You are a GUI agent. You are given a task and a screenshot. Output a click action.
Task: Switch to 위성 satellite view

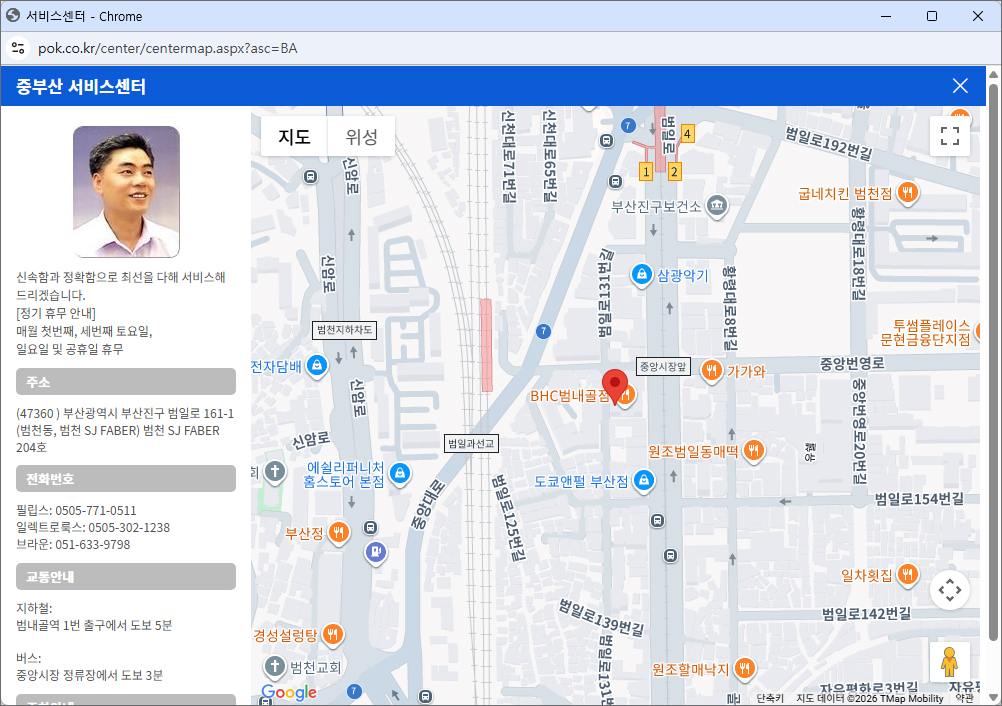[361, 137]
